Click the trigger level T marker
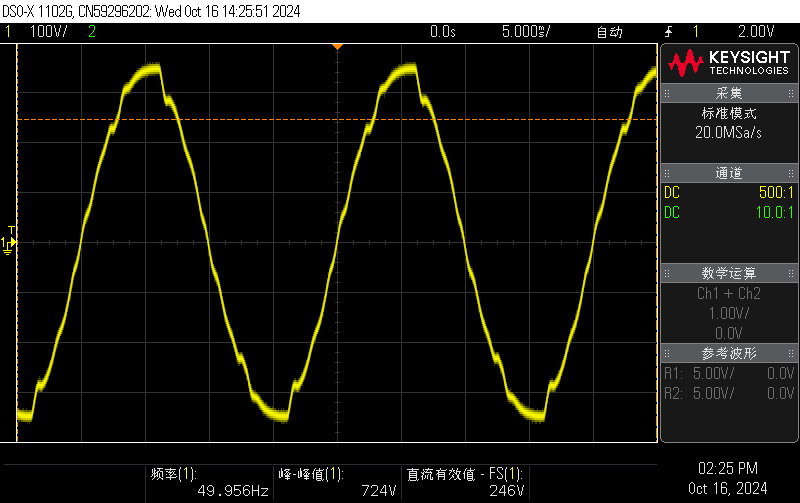Image resolution: width=800 pixels, height=503 pixels. click(x=11, y=229)
